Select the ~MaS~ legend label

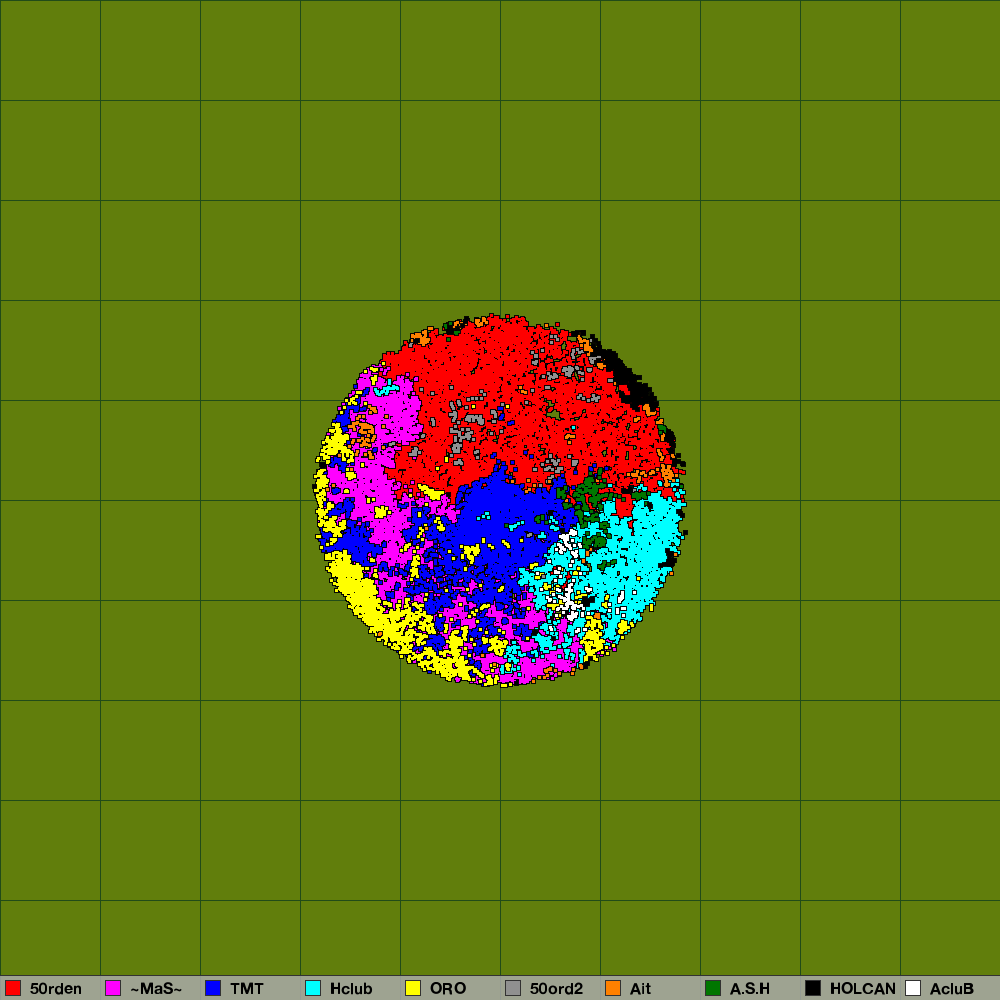pyautogui.click(x=156, y=989)
